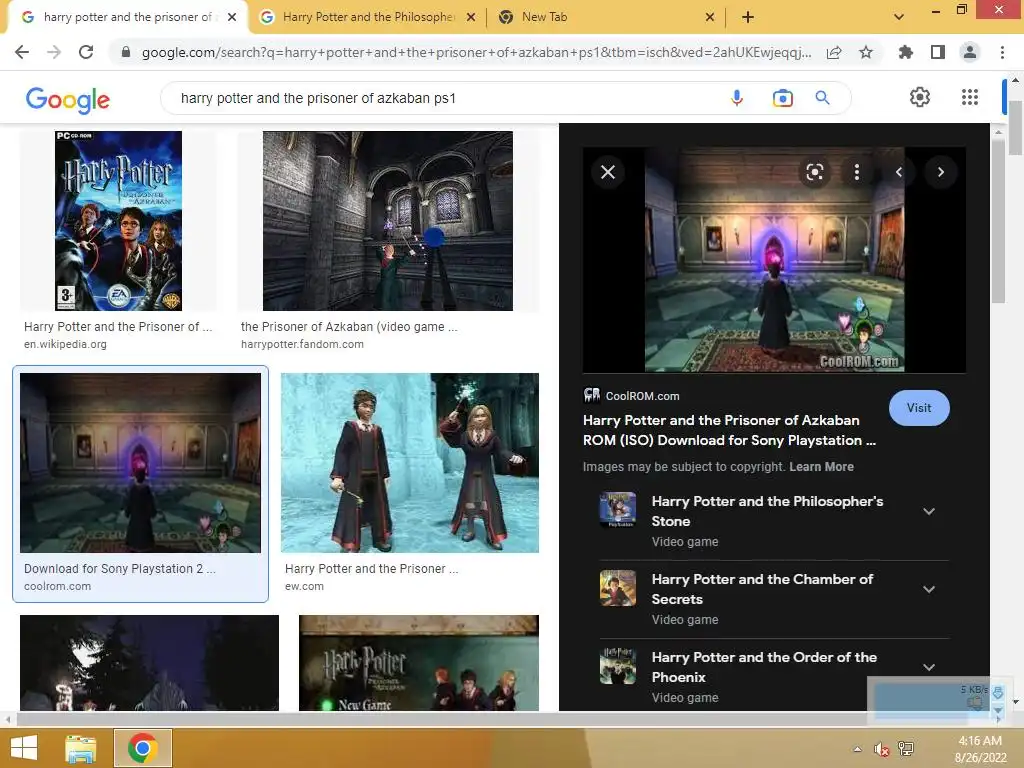1024x768 pixels.
Task: Open Chrome profile avatar
Action: point(970,52)
